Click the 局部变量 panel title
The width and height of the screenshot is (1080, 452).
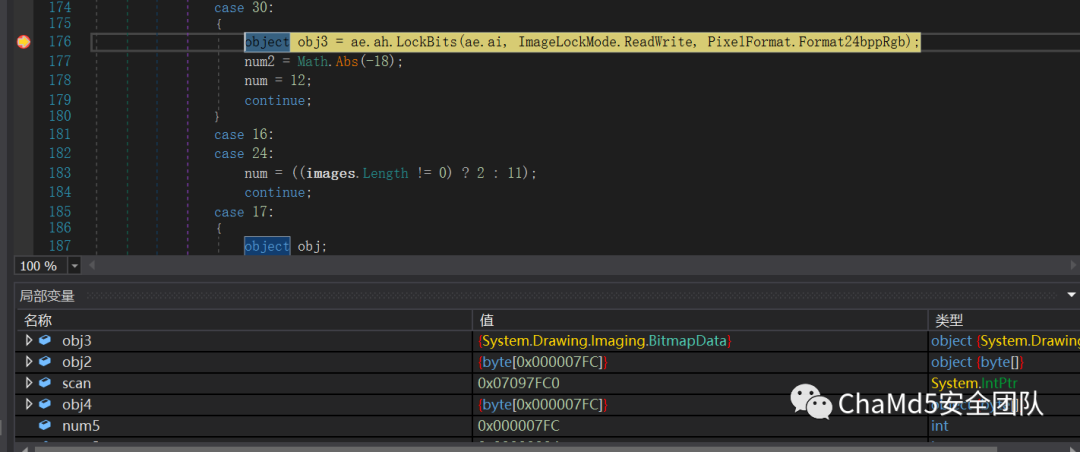(x=47, y=296)
